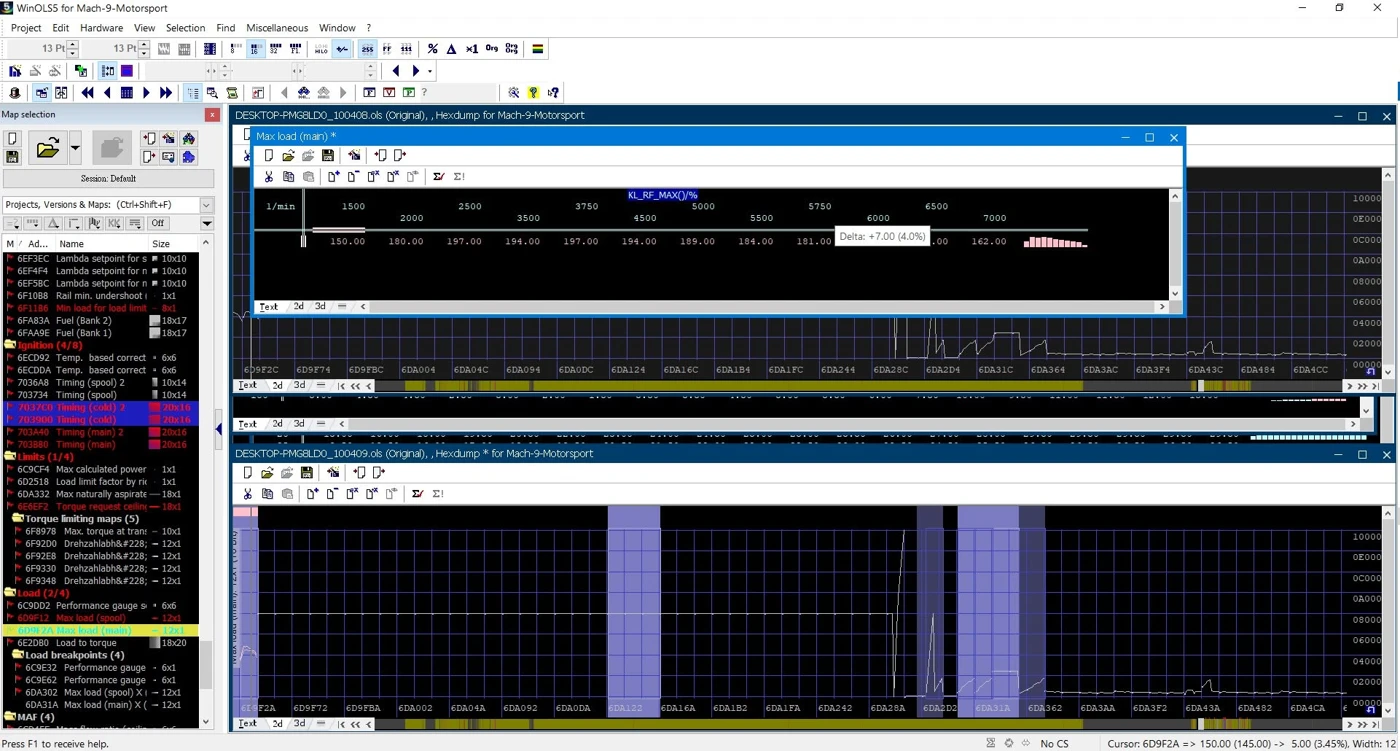This screenshot has height=751, width=1400.
Task: Toggle the 32-bit data view button
Action: point(276,49)
